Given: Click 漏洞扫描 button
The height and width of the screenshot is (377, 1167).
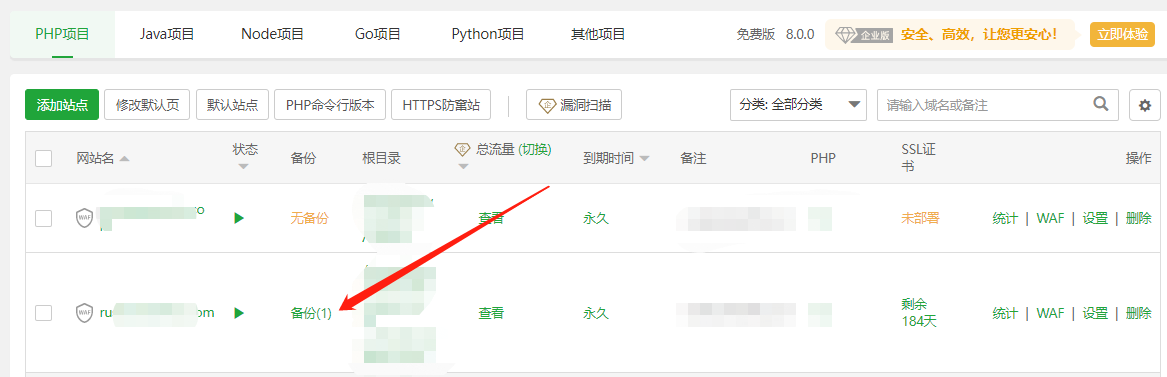Looking at the screenshot, I should pyautogui.click(x=574, y=105).
